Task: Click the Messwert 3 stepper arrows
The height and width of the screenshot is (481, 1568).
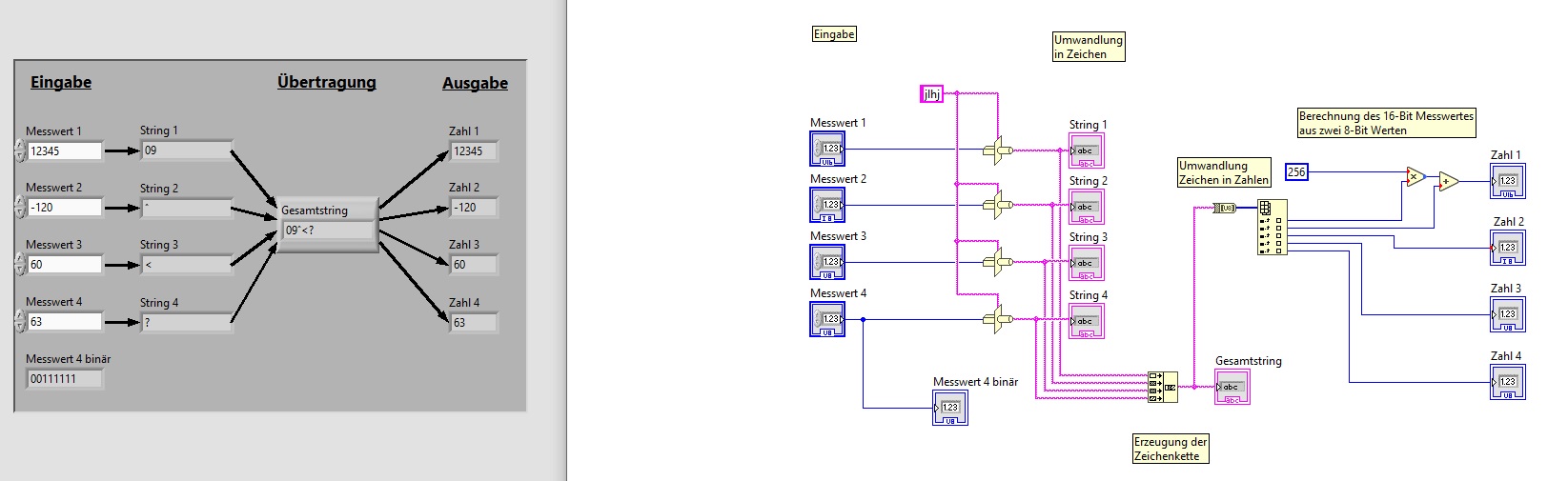Action: click(x=19, y=264)
